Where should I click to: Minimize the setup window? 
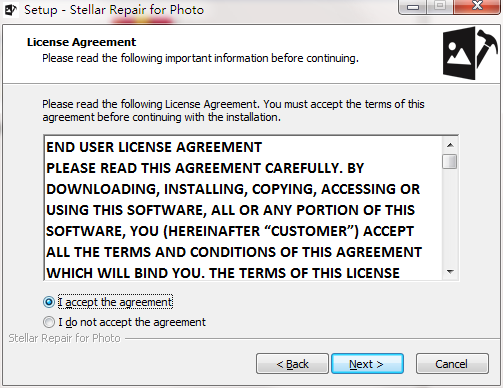click(x=413, y=7)
